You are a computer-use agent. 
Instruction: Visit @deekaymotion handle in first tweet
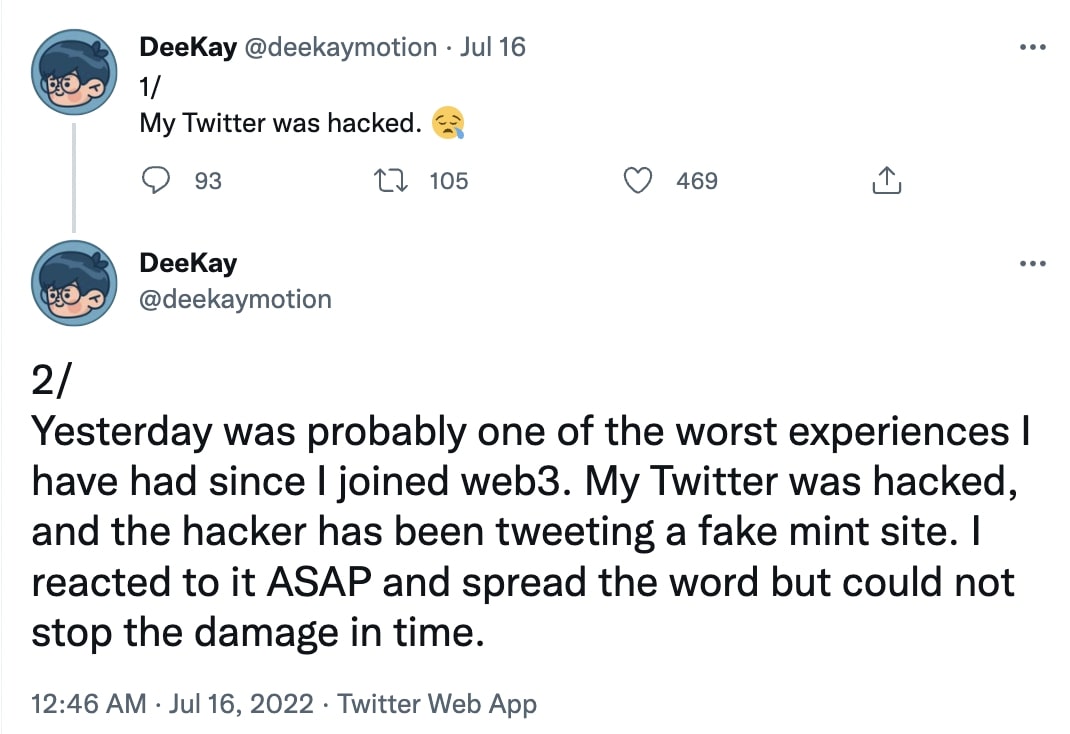click(341, 47)
